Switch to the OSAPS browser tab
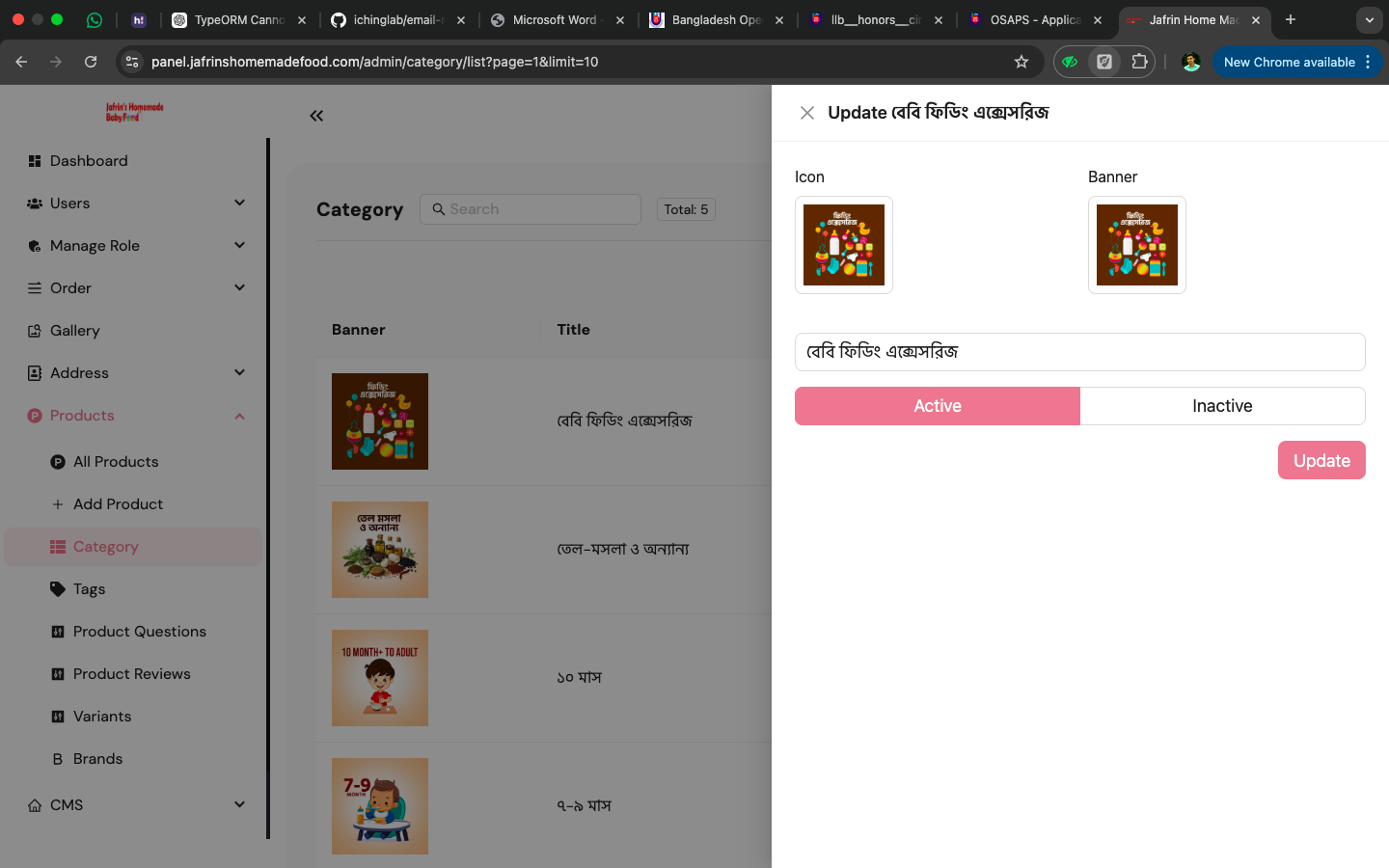This screenshot has width=1389, height=868. (1033, 19)
